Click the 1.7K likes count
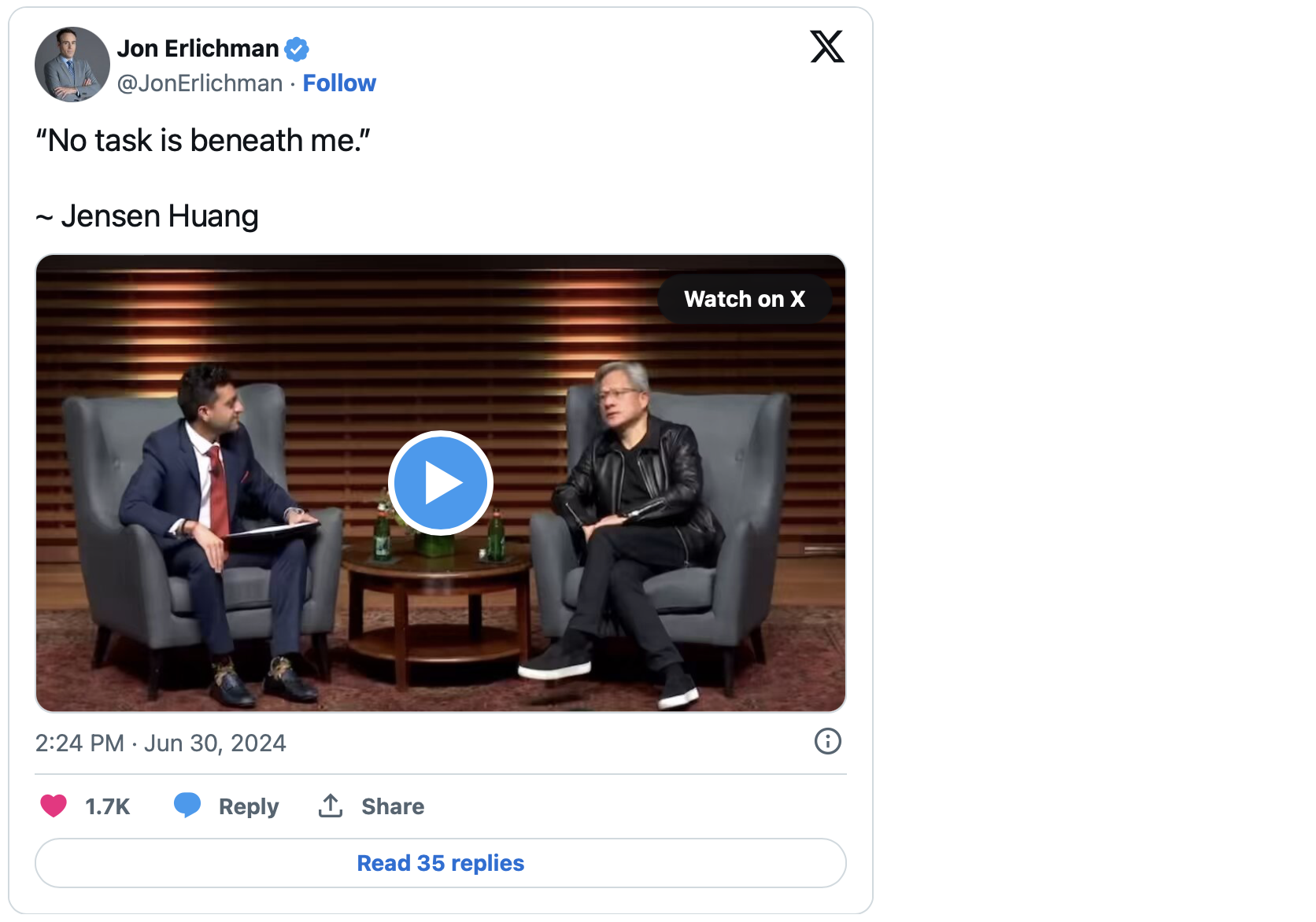Viewport: 1316px width, 922px height. pos(107,806)
